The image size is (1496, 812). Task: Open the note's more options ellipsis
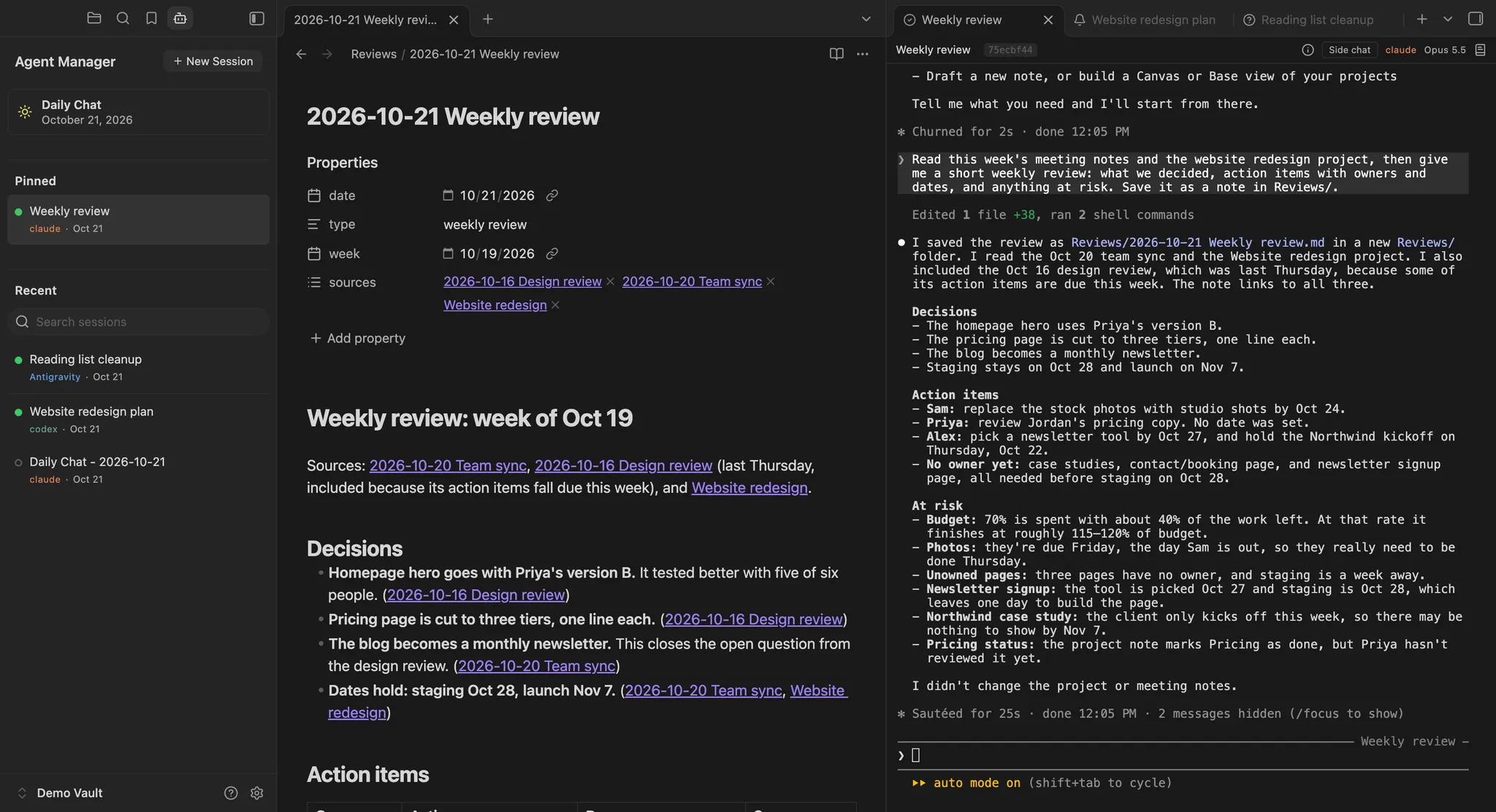pyautogui.click(x=863, y=54)
